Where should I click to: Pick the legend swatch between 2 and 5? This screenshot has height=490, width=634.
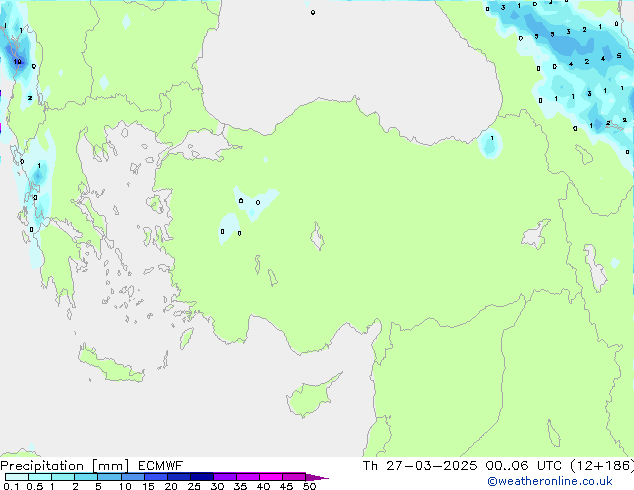pyautogui.click(x=86, y=477)
